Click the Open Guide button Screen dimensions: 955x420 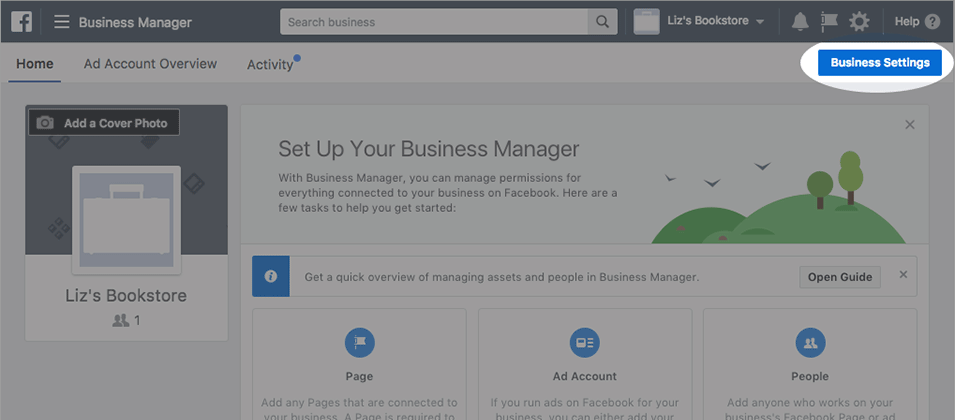(x=840, y=277)
